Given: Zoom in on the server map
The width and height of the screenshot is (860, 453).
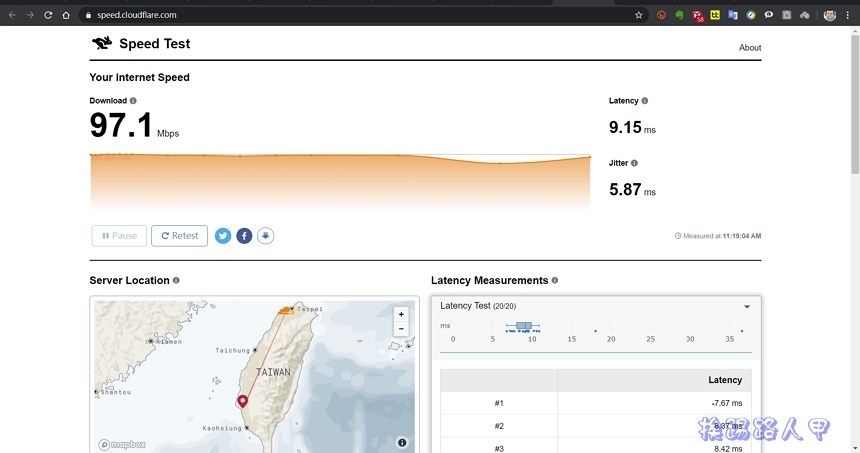Looking at the screenshot, I should click(401, 314).
